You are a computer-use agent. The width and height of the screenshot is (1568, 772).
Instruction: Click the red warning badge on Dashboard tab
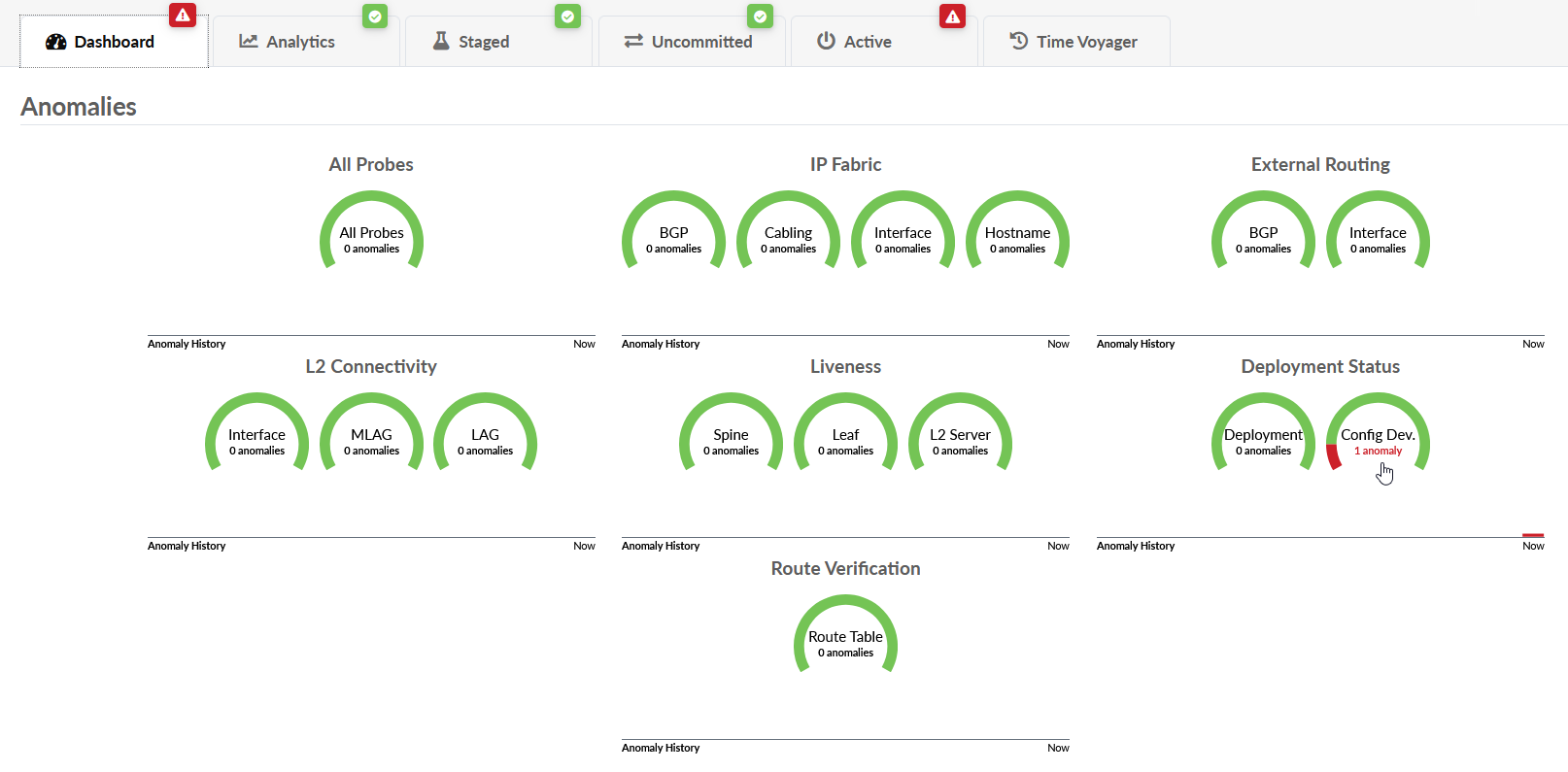pyautogui.click(x=183, y=16)
